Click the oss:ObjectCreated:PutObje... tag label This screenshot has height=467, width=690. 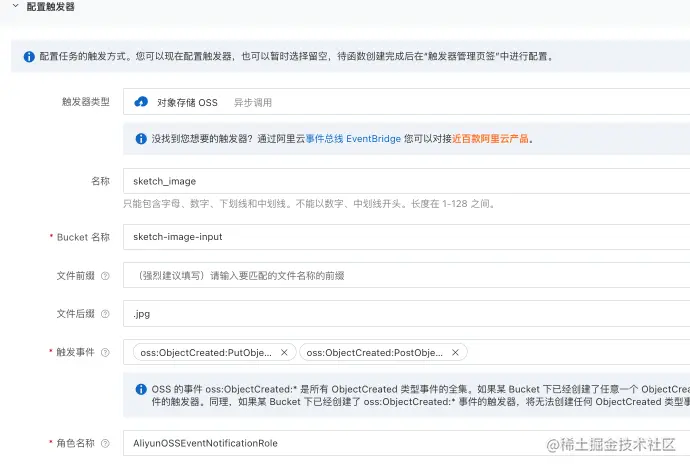coord(206,353)
